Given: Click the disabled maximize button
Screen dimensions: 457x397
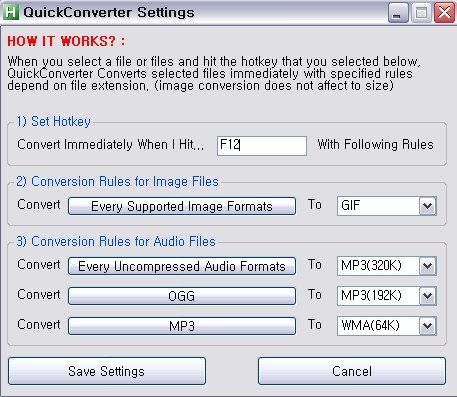Looking at the screenshot, I should [x=421, y=13].
